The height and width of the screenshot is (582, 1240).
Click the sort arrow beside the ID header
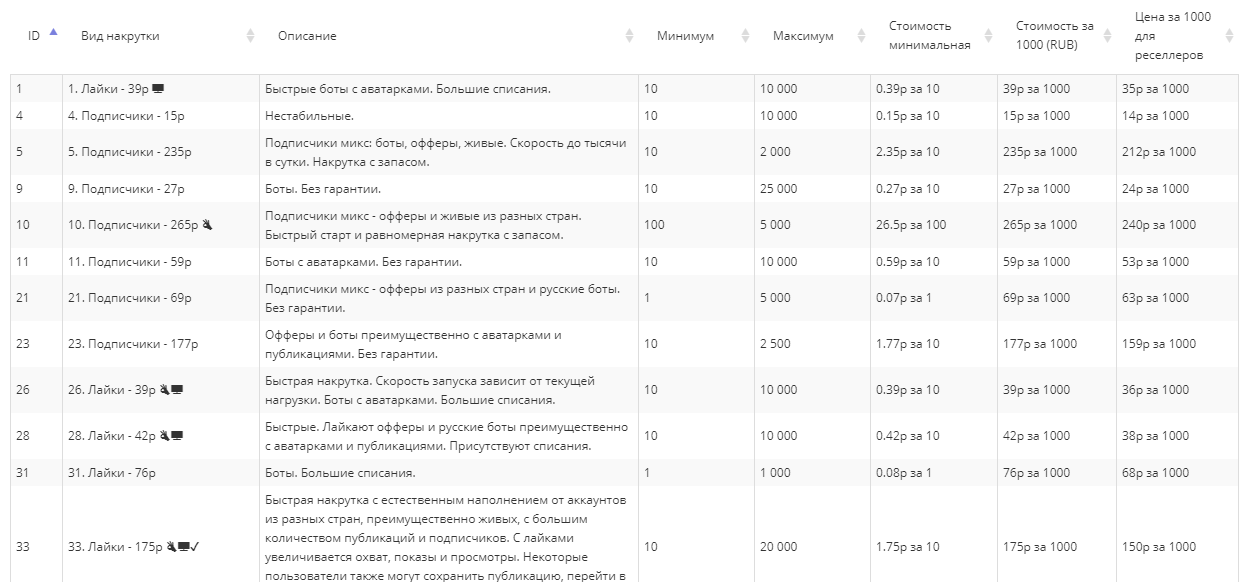(x=53, y=33)
